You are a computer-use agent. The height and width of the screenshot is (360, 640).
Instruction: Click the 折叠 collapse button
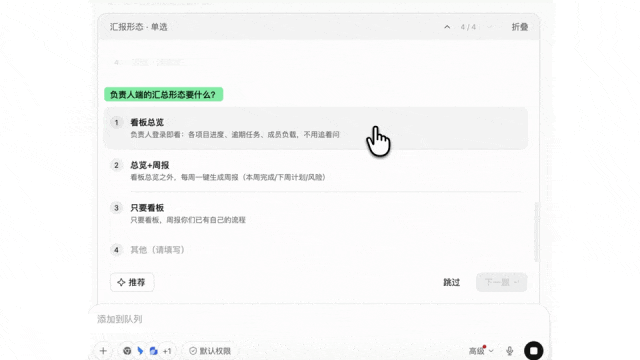520,27
